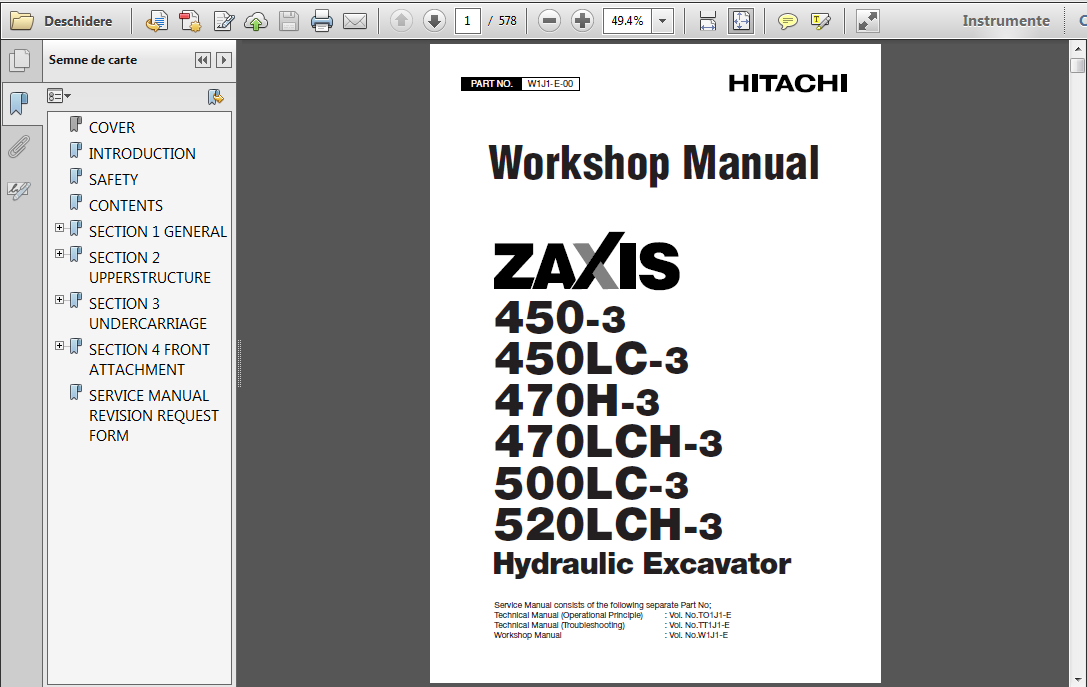Switch to read mode expand icon
This screenshot has height=687, width=1087.
pyautogui.click(x=867, y=21)
